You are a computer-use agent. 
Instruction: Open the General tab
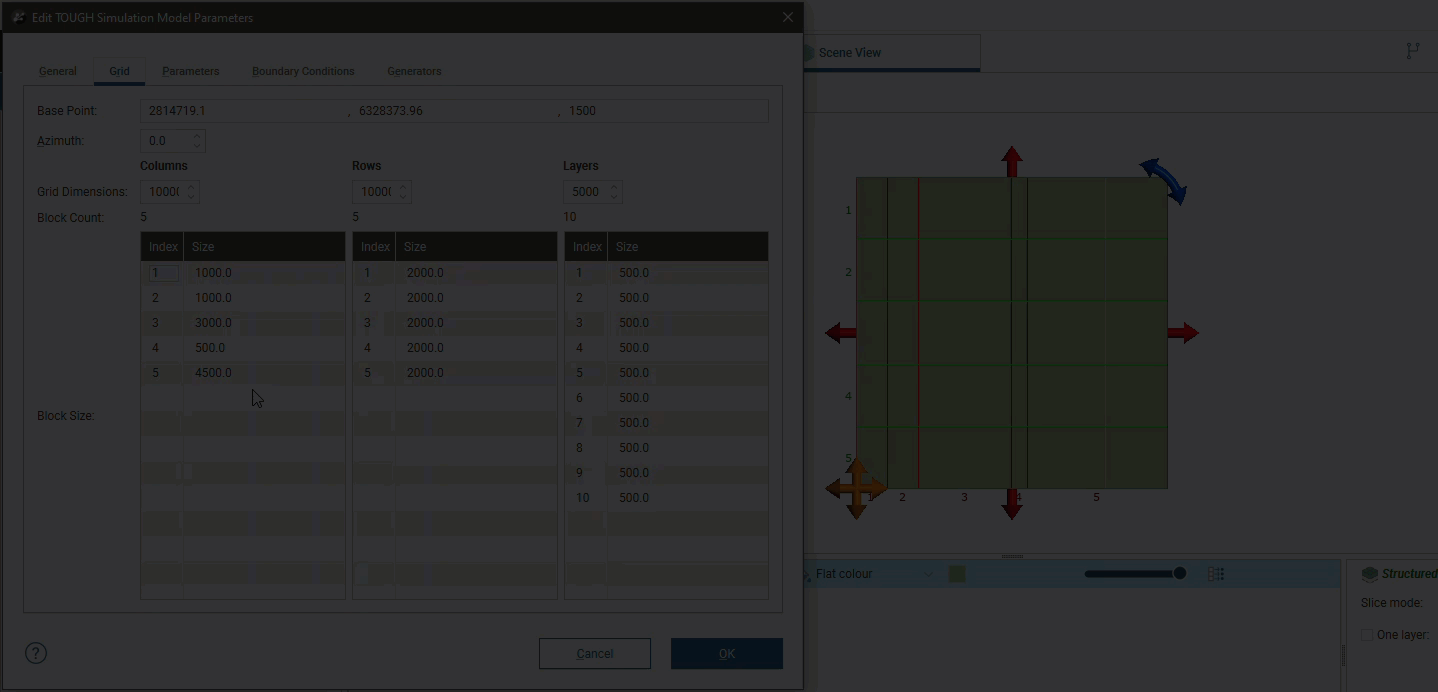tap(58, 71)
